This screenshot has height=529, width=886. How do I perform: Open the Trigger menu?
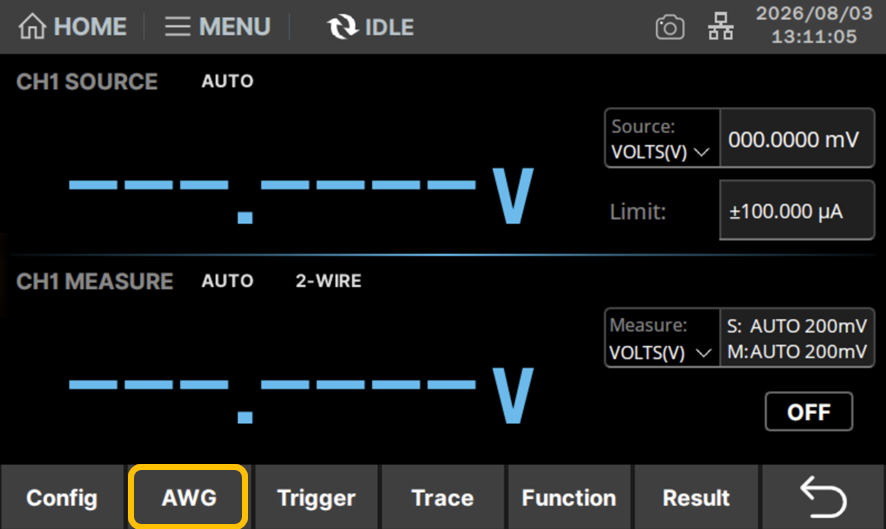(316, 497)
